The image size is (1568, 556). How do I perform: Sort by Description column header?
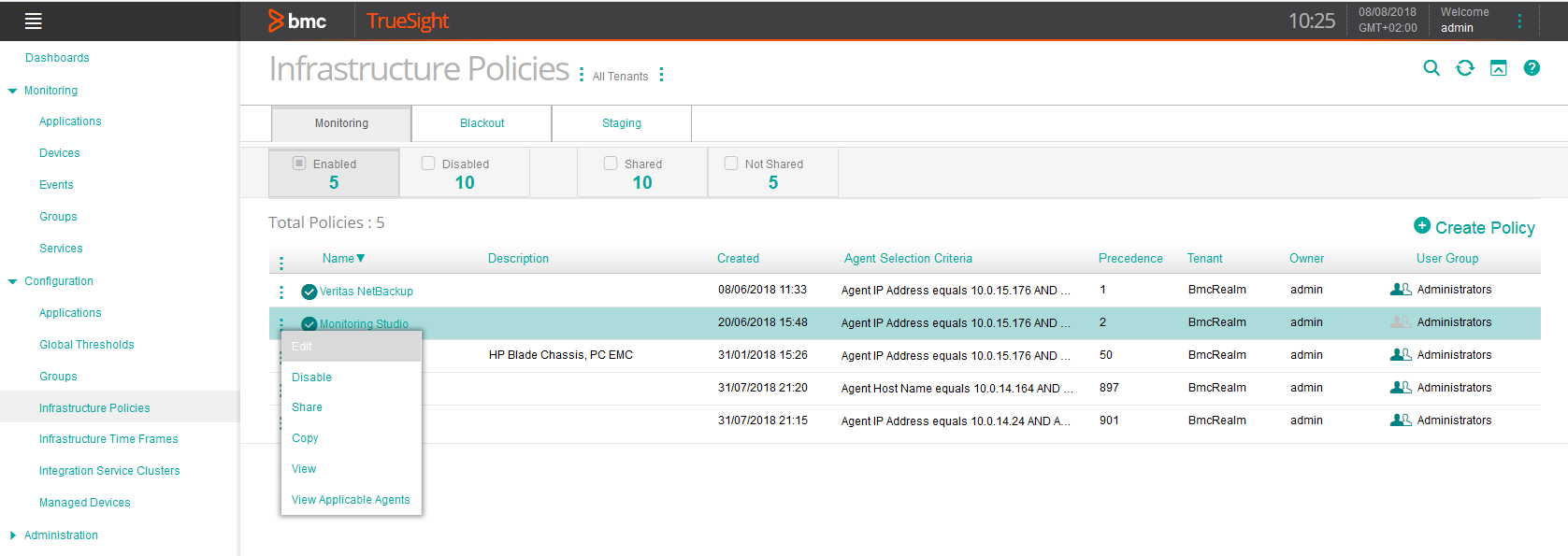coord(518,259)
